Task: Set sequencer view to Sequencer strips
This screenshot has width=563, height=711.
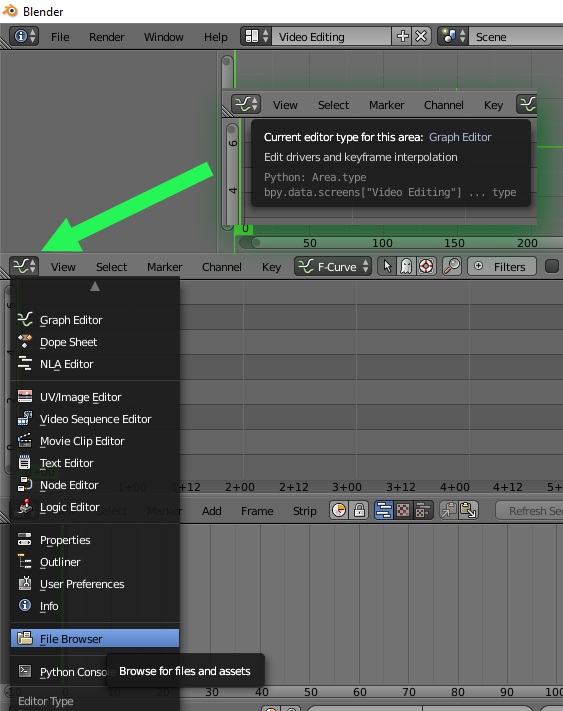Action: (x=384, y=511)
